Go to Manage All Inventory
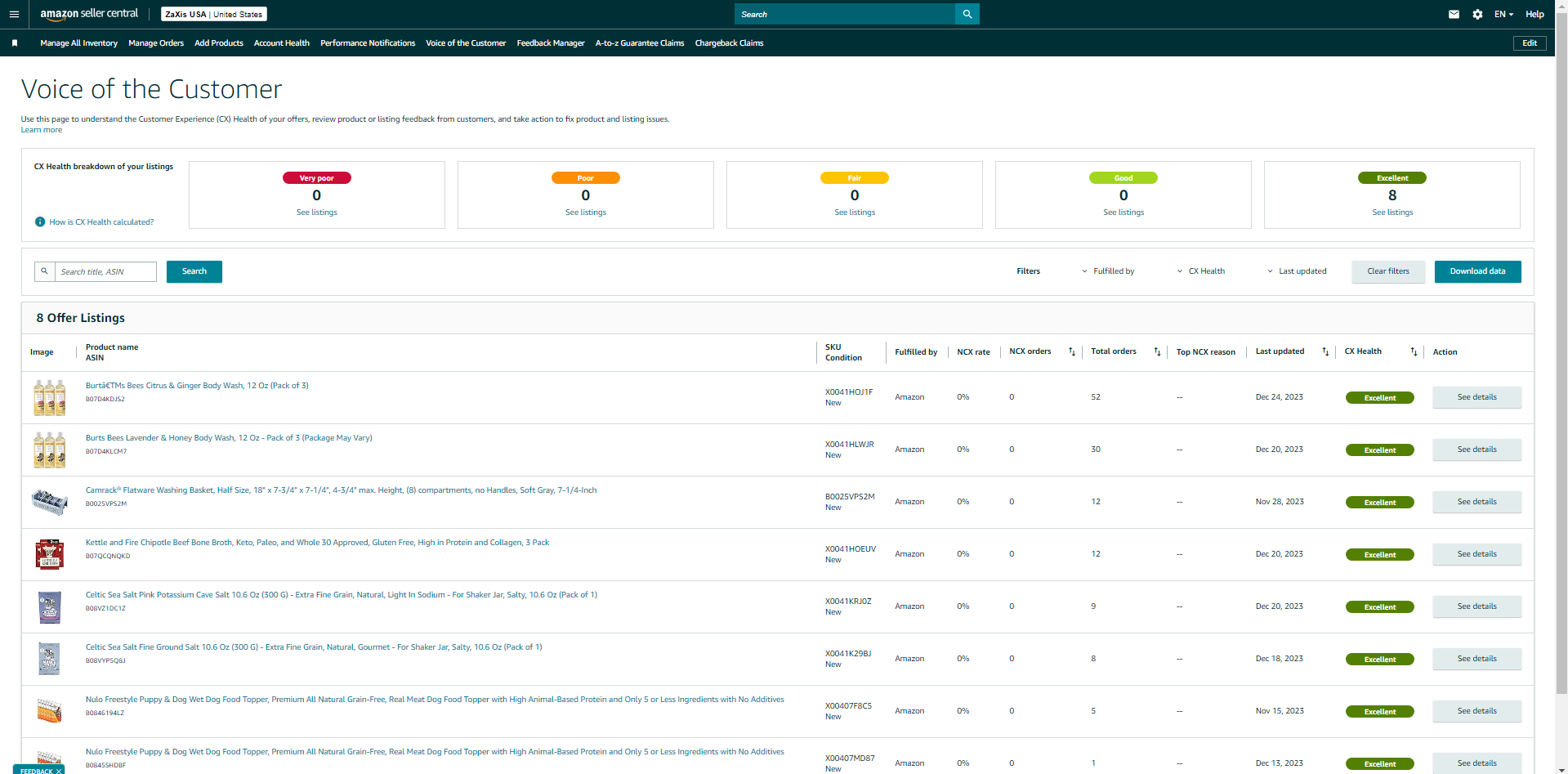This screenshot has height=774, width=1568. click(x=78, y=43)
